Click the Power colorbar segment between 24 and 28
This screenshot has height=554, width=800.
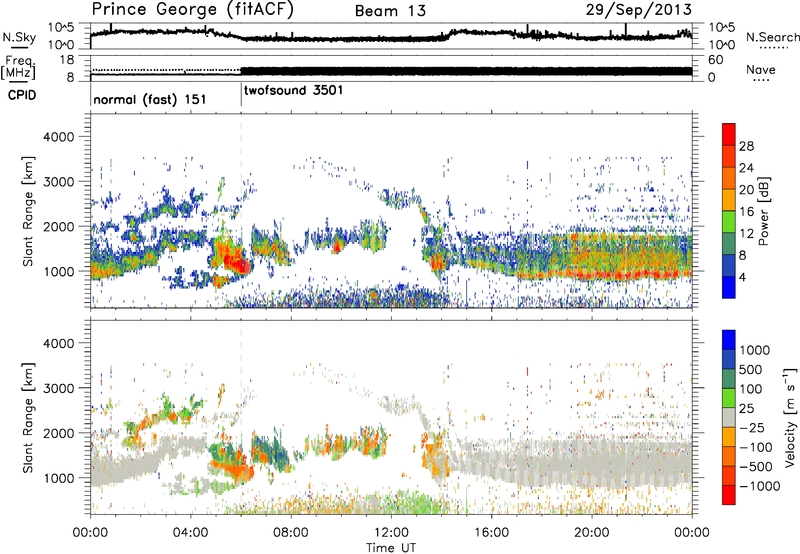[x=729, y=157]
